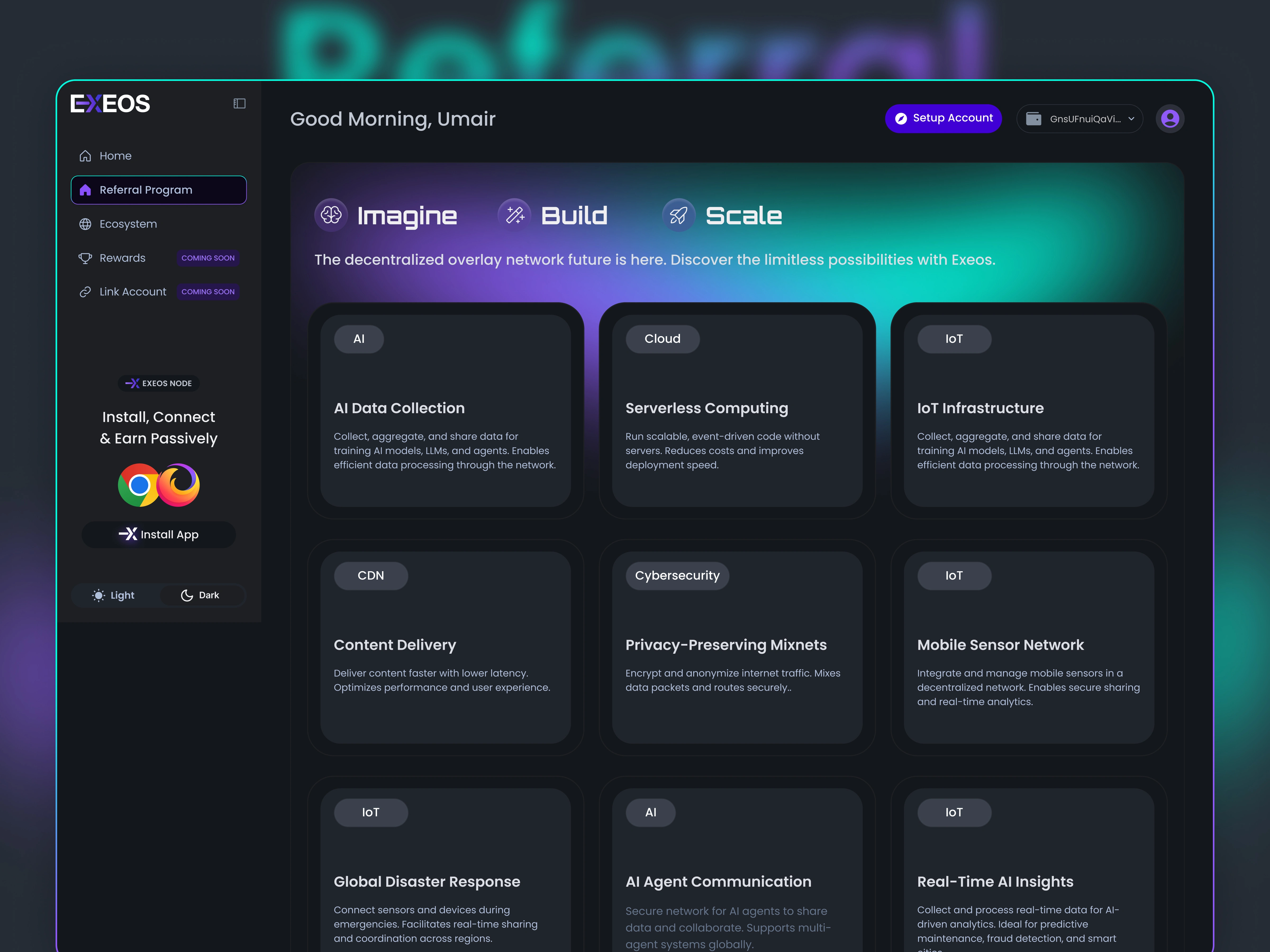Click the Scale heading text
The image size is (1270, 952).
click(x=743, y=216)
